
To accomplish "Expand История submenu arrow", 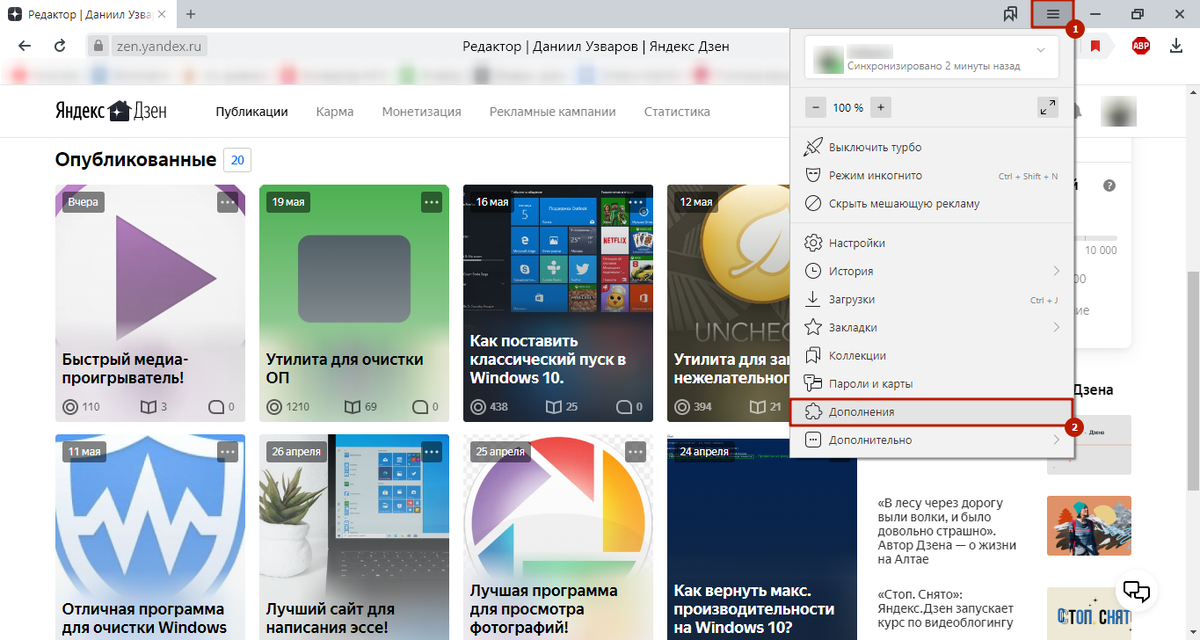I will [1056, 271].
